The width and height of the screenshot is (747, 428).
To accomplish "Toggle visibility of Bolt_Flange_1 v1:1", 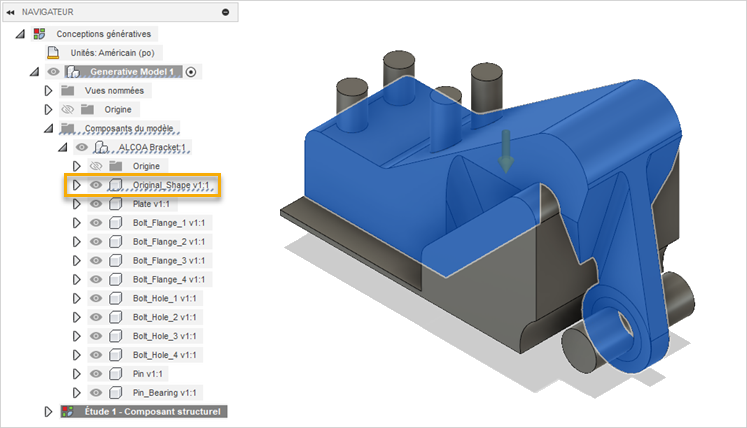I will pos(96,223).
